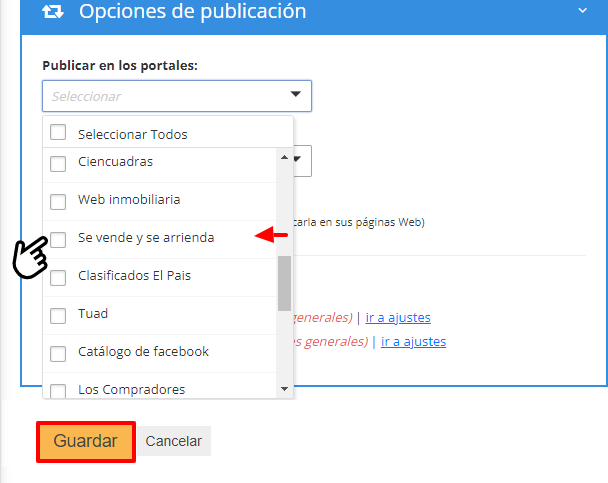Tick the Web inmobiliaria checkbox

click(58, 200)
